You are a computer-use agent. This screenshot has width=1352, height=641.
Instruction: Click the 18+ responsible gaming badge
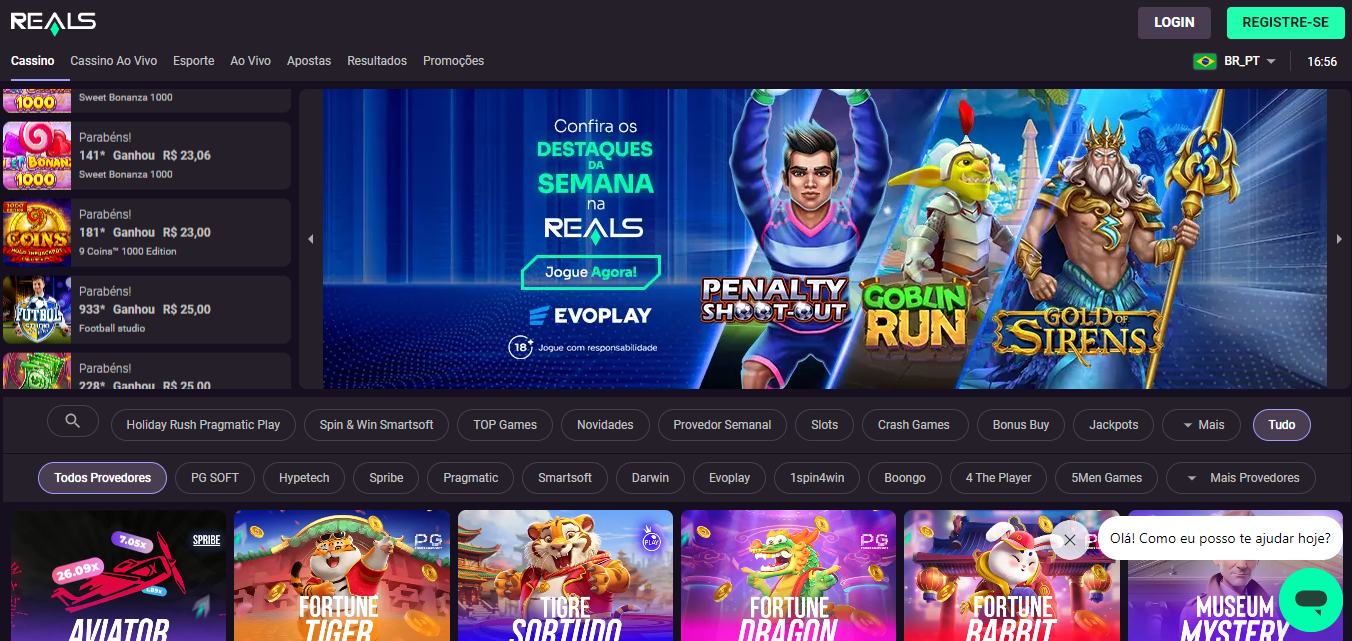(520, 348)
